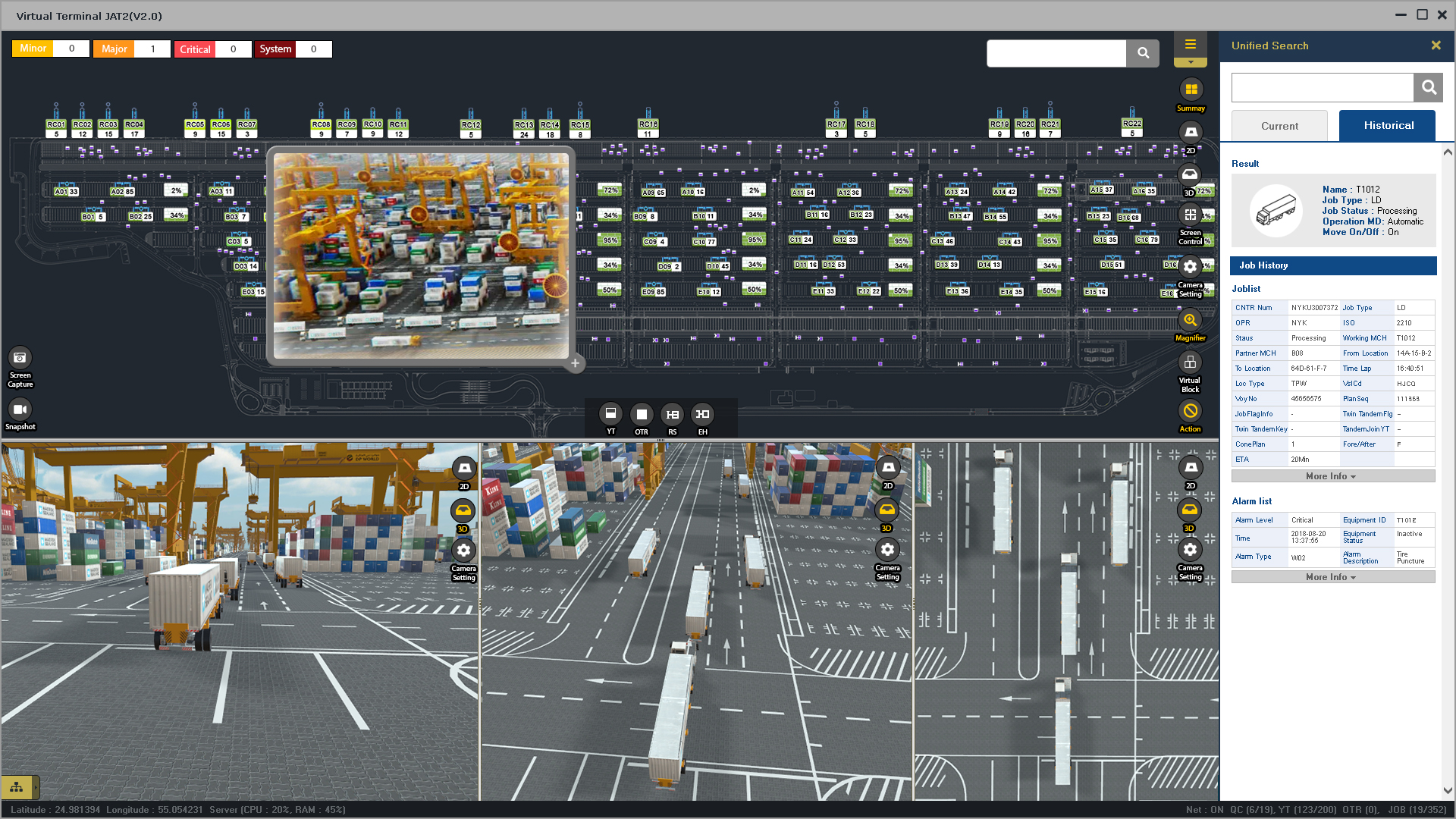Expand Joblist More Info dropdown
Image resolution: width=1456 pixels, height=819 pixels.
pos(1332,476)
